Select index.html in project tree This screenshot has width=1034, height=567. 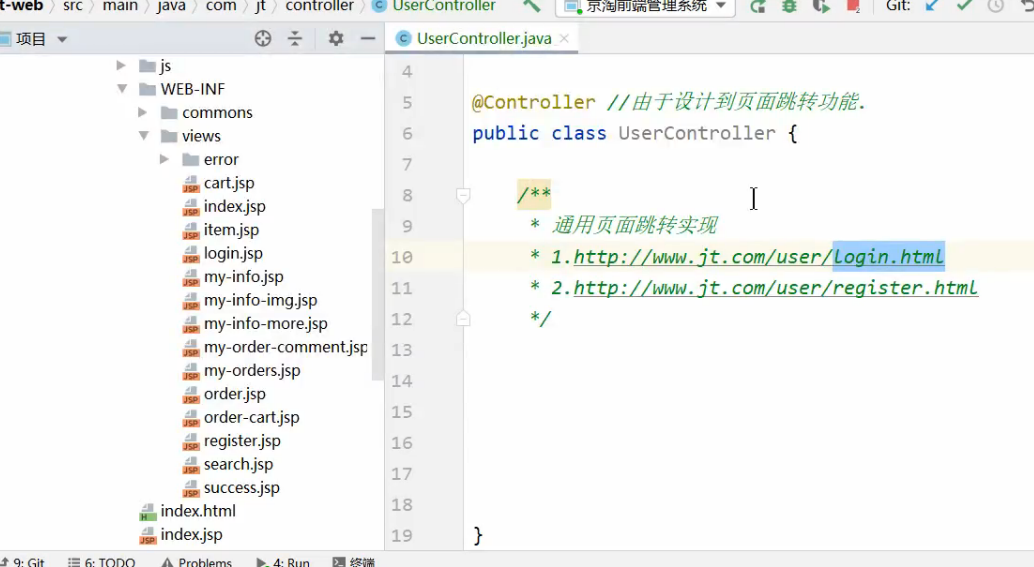click(x=198, y=511)
